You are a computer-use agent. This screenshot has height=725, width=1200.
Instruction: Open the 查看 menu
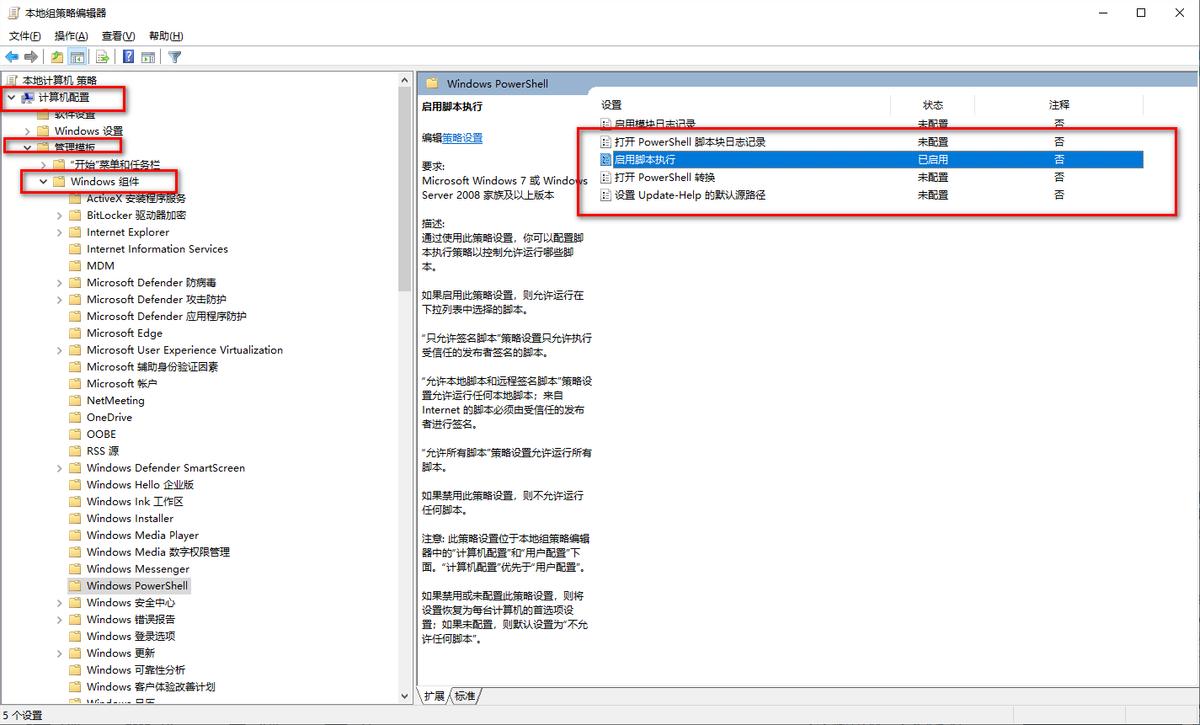click(116, 35)
